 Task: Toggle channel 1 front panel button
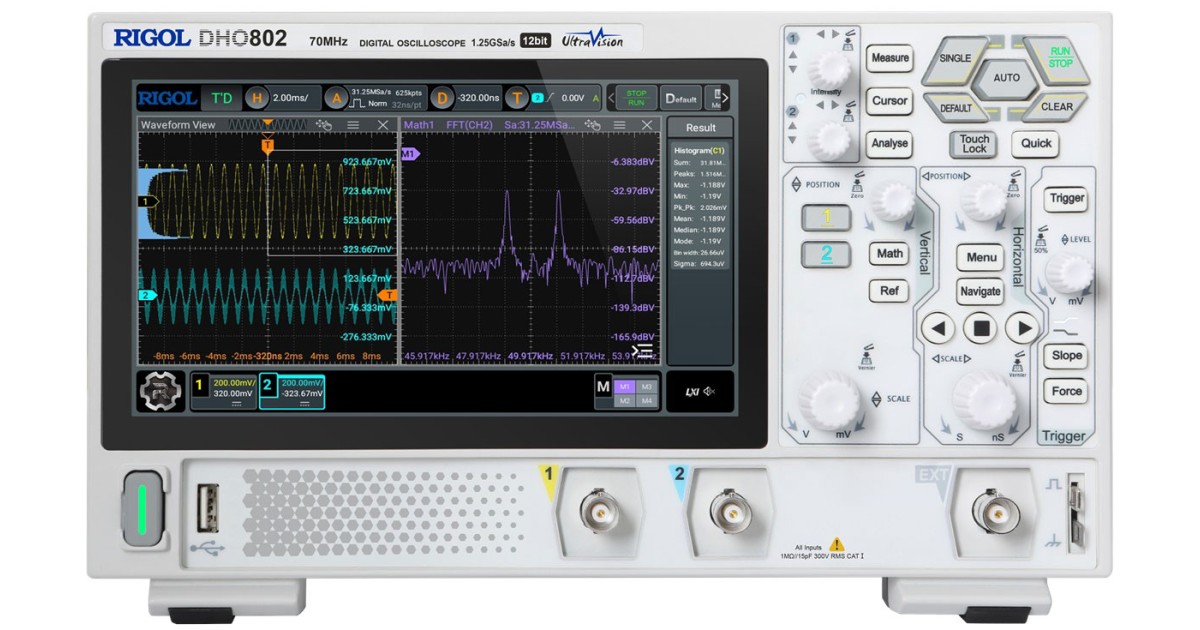[826, 218]
